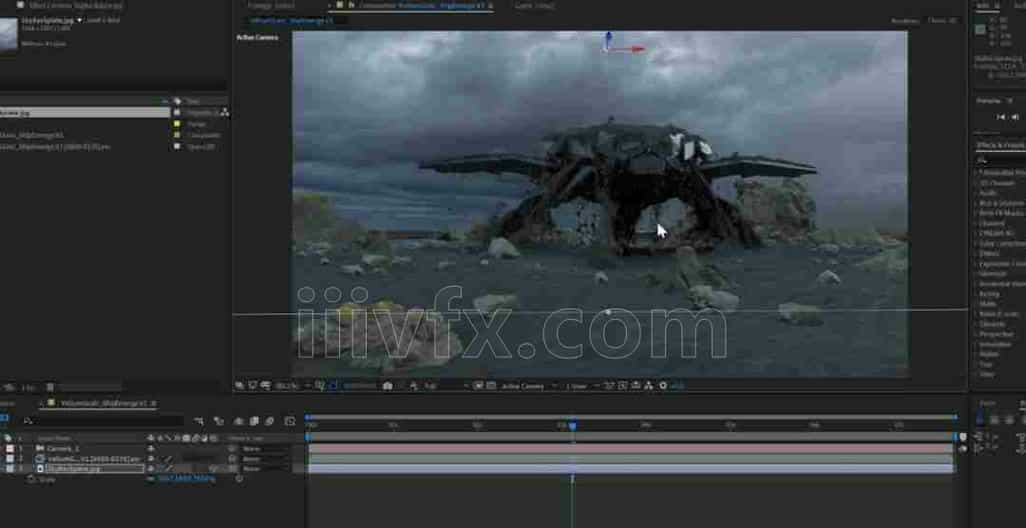Click the fast previews icon below viewer
The width and height of the screenshot is (1026, 528).
pyautogui.click(x=624, y=386)
